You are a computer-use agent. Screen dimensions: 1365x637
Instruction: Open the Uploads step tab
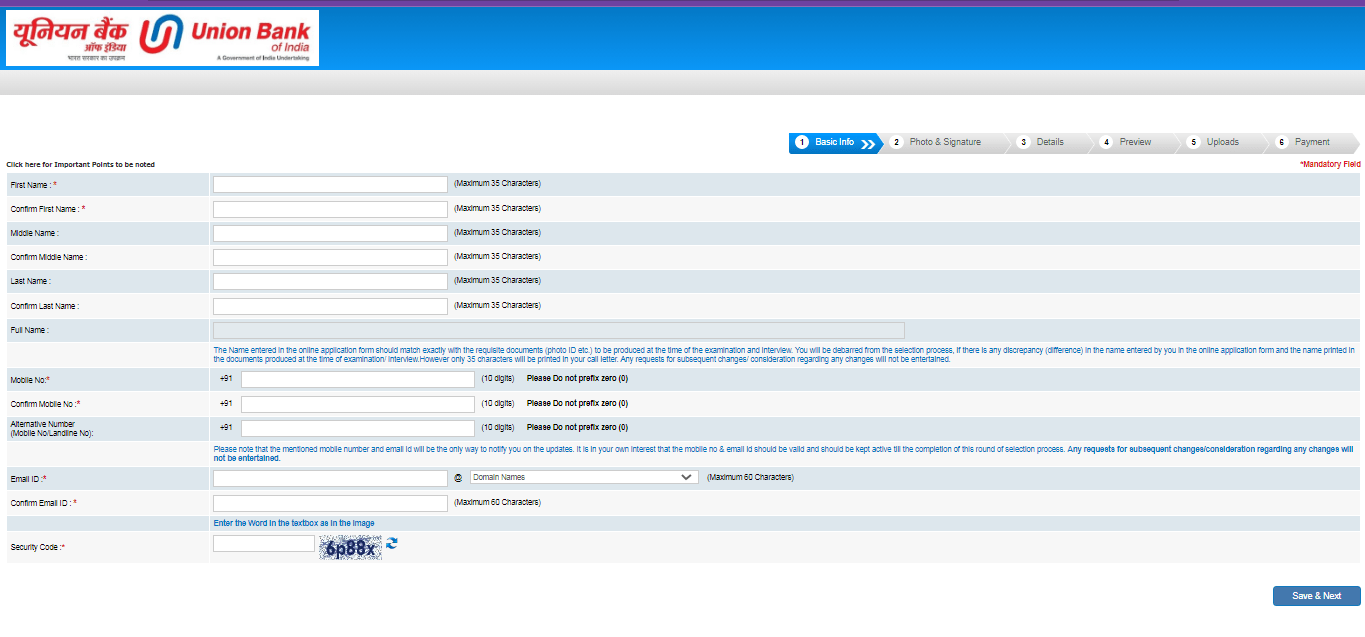[x=1222, y=142]
